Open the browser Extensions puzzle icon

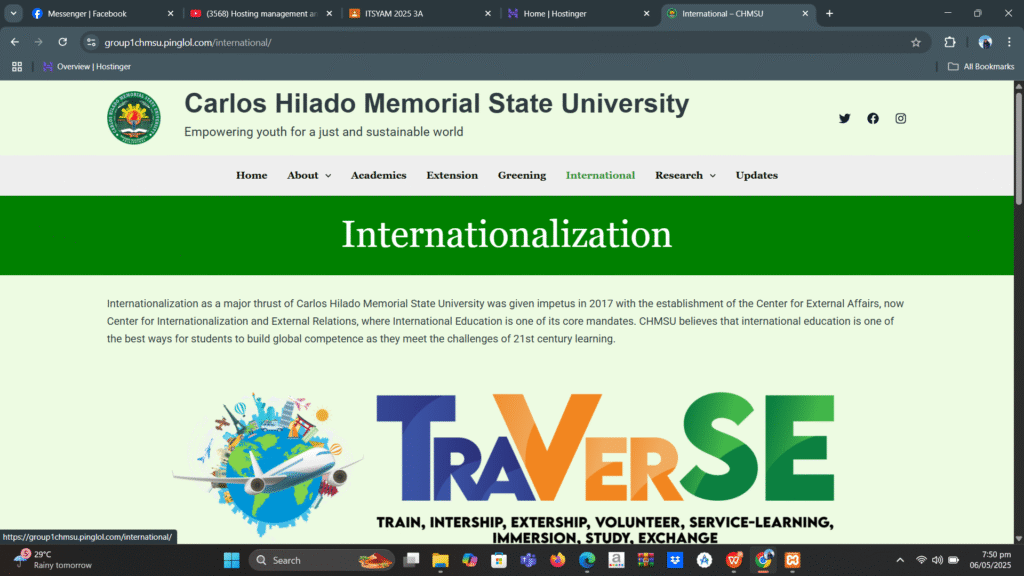950,42
